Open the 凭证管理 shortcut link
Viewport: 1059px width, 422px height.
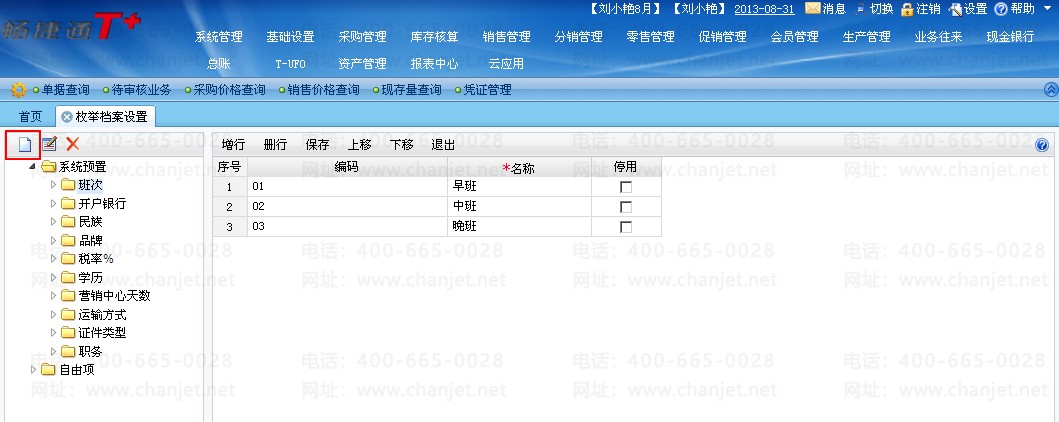(x=487, y=90)
